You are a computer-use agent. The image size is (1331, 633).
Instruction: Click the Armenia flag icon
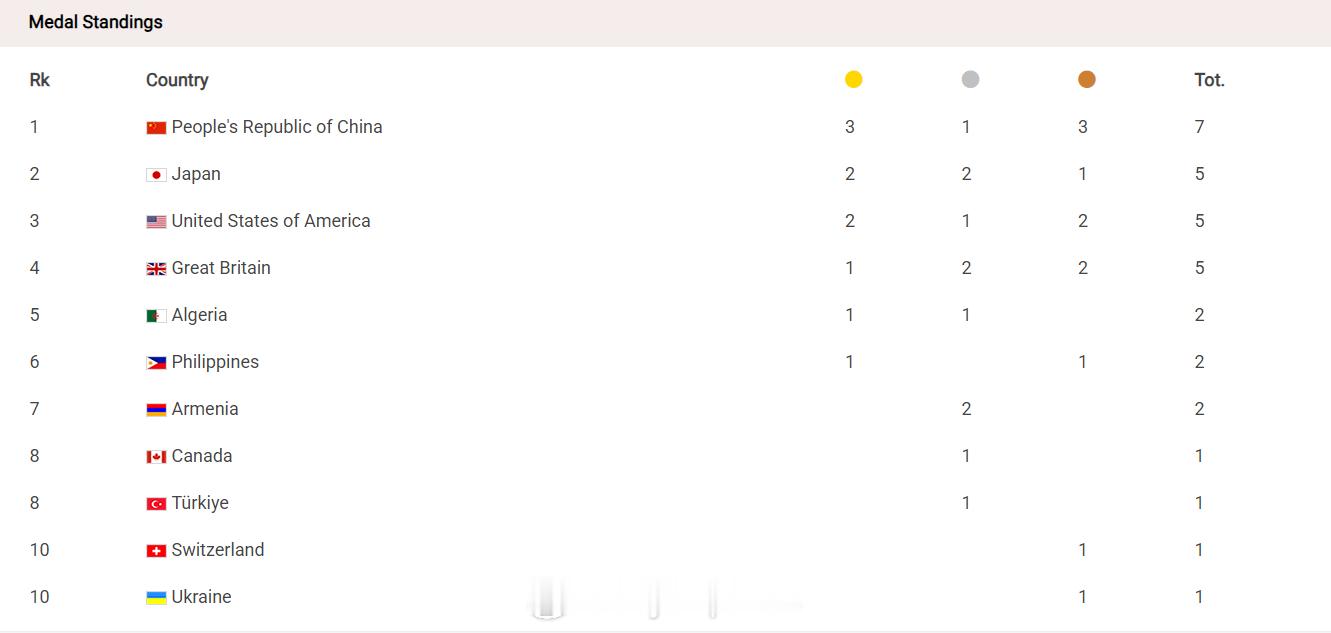pos(156,410)
